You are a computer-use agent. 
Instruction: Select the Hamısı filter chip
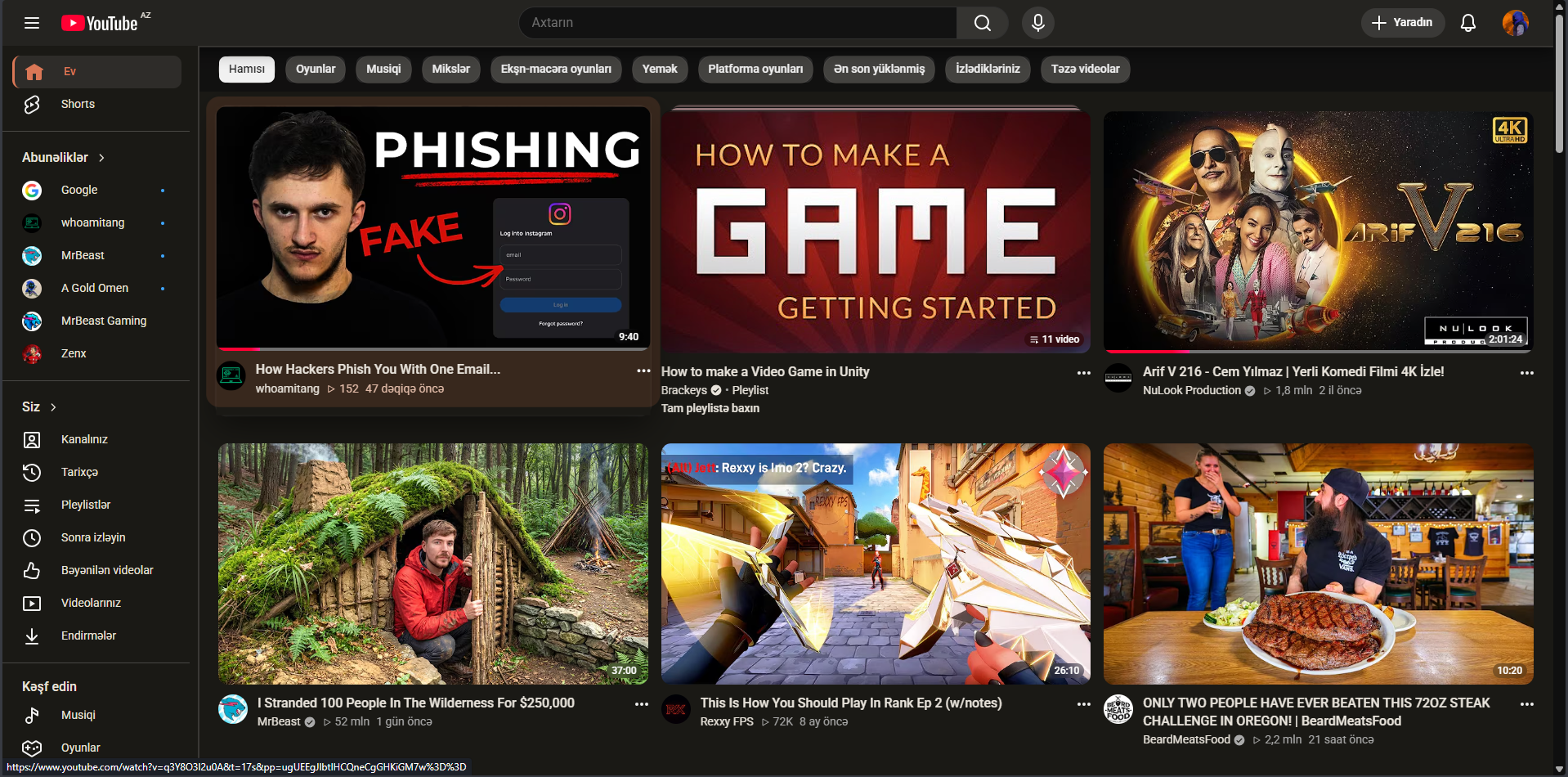[x=247, y=70]
